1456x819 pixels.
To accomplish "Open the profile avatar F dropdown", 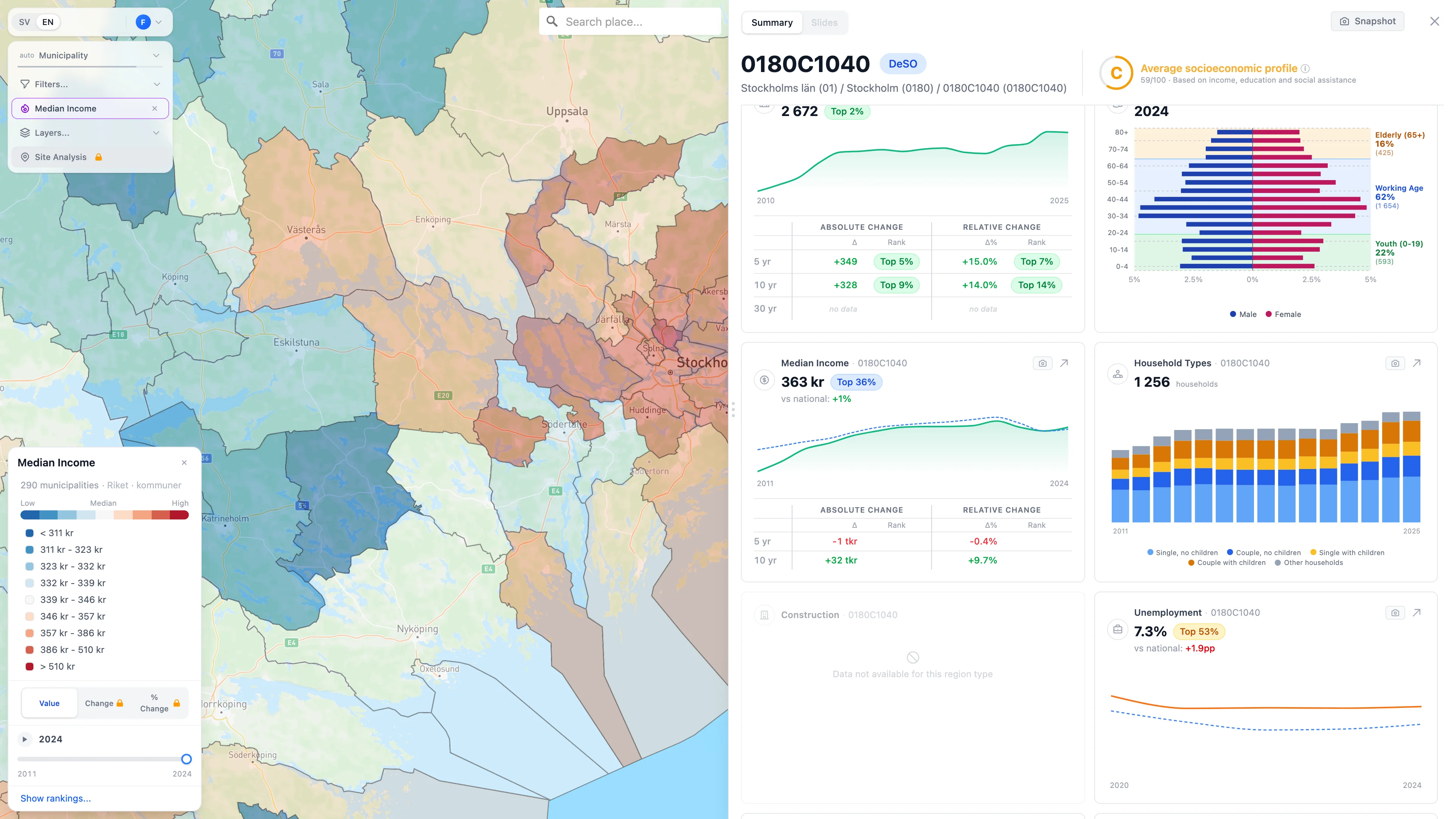I will coord(143,22).
